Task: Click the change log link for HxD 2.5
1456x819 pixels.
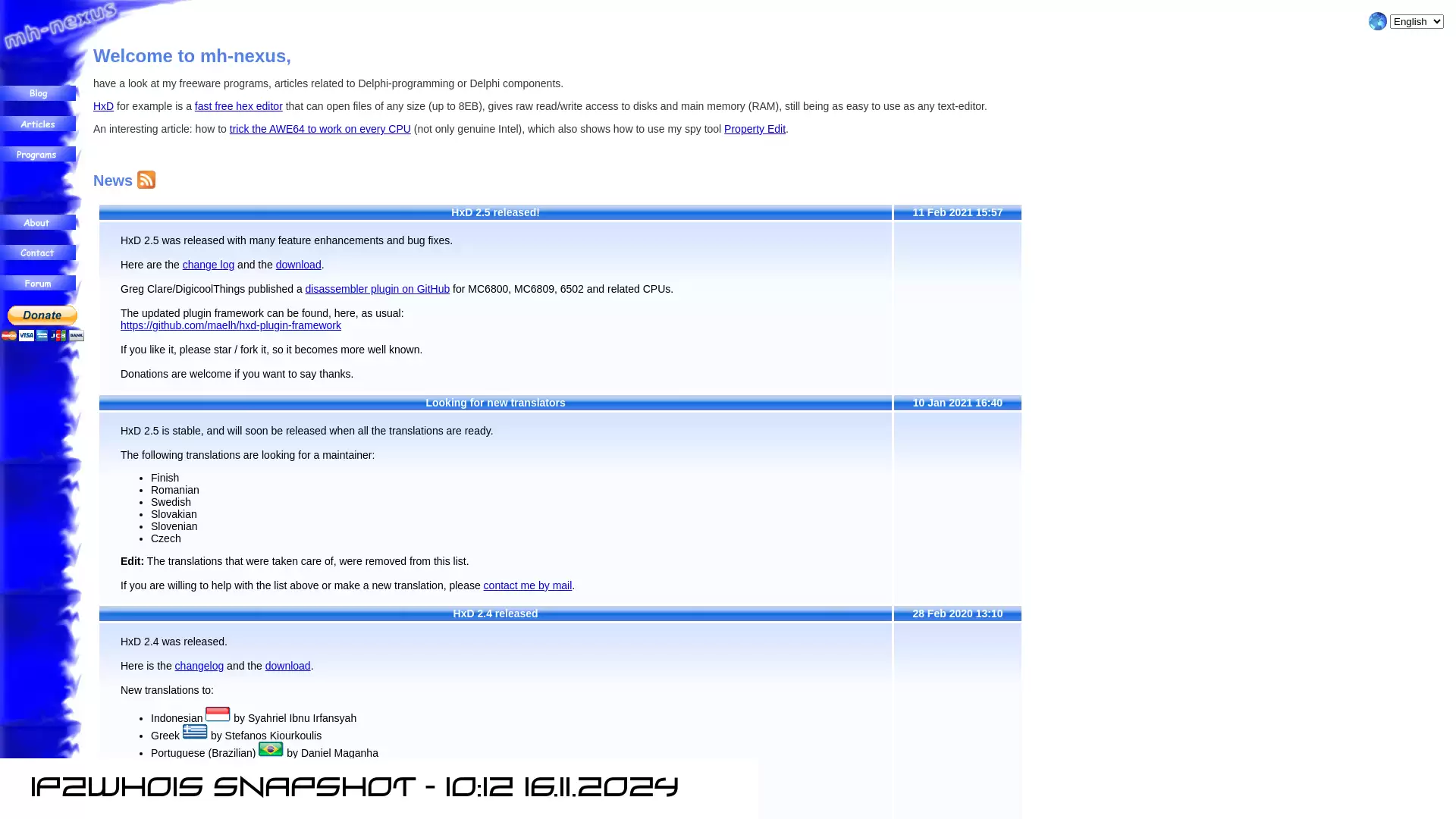Action: [x=208, y=264]
